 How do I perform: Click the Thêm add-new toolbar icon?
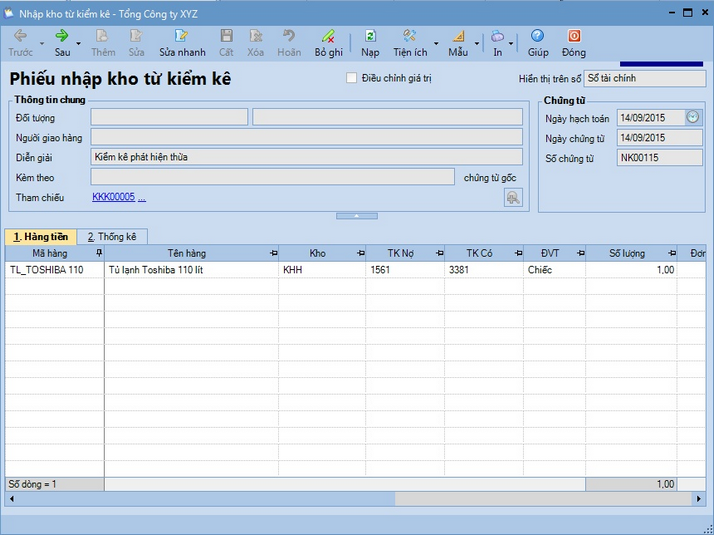(x=102, y=36)
